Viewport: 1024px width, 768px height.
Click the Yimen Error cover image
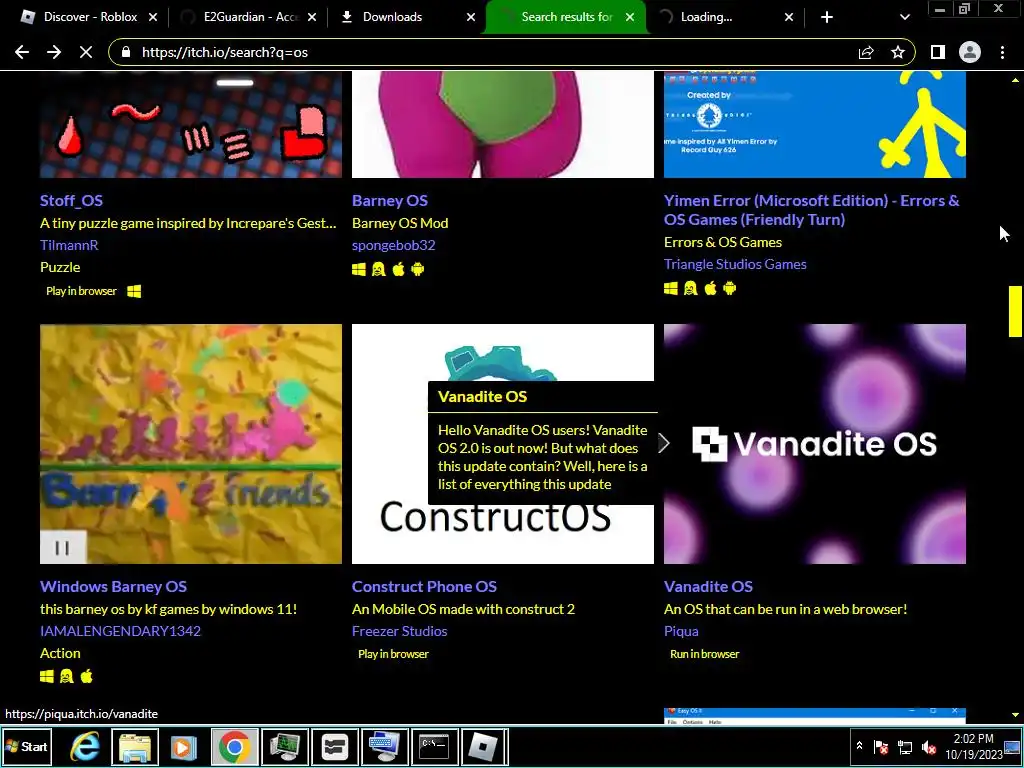[x=815, y=124]
